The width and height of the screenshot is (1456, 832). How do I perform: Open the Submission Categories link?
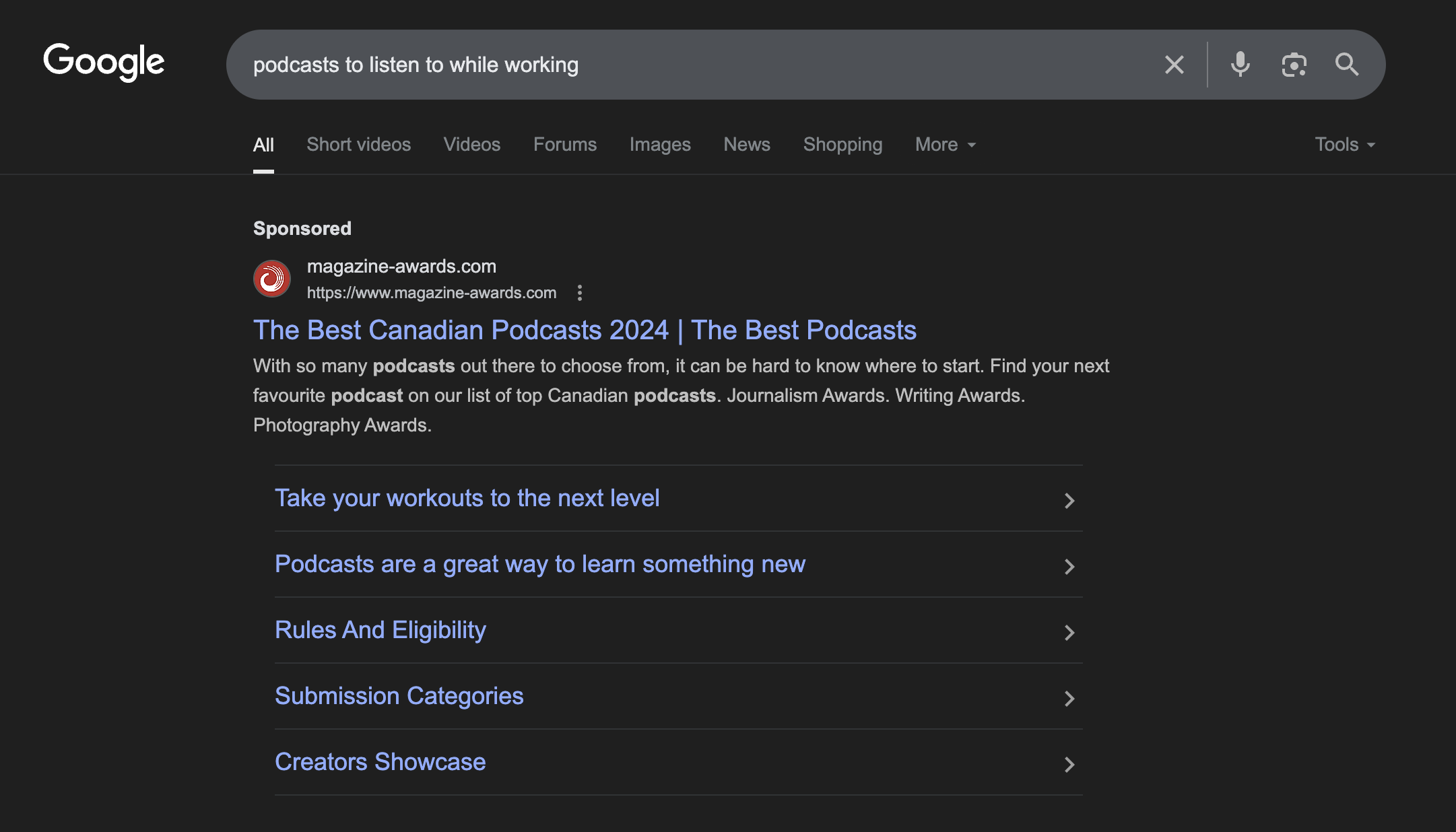click(399, 696)
